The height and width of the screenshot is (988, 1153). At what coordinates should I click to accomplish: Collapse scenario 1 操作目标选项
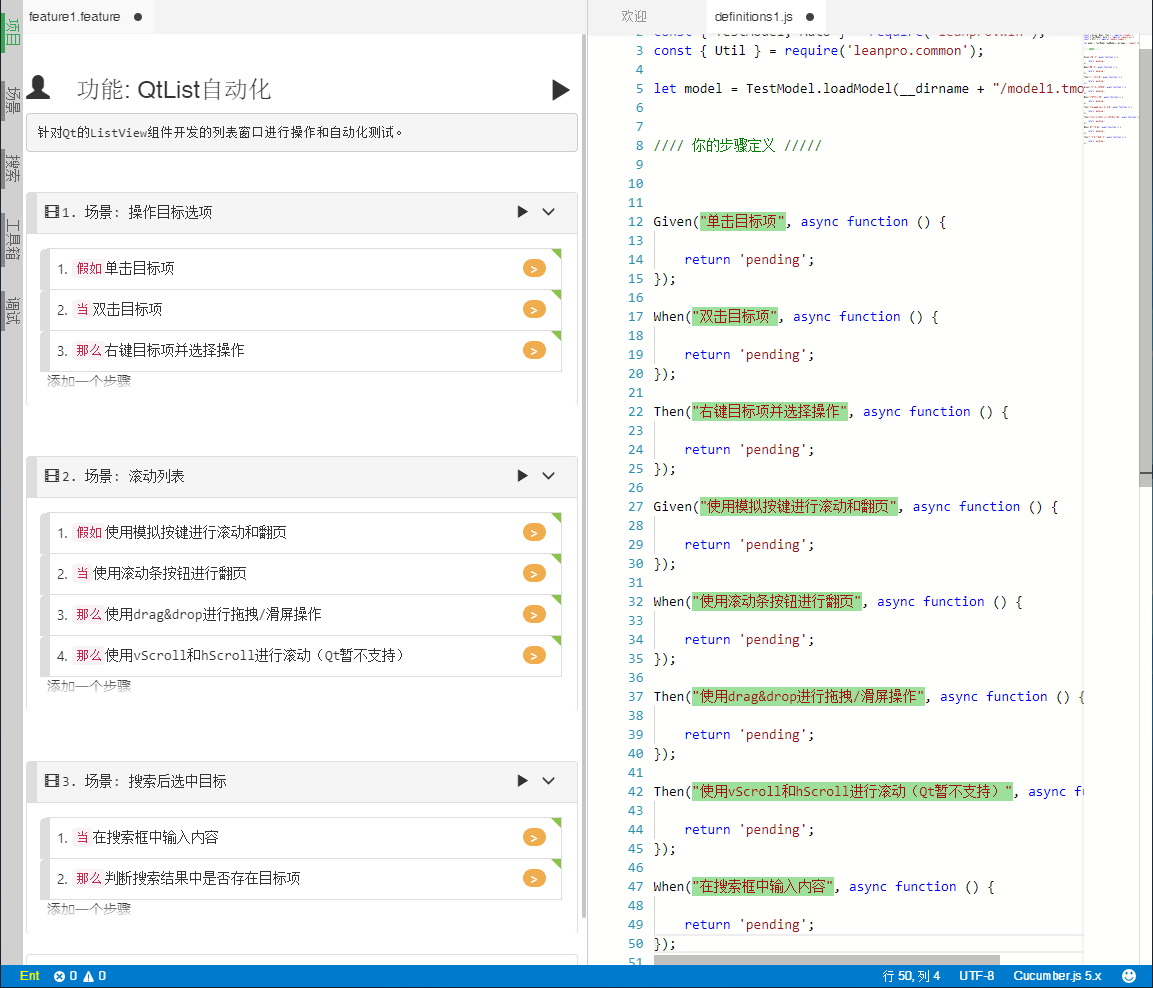coord(549,212)
